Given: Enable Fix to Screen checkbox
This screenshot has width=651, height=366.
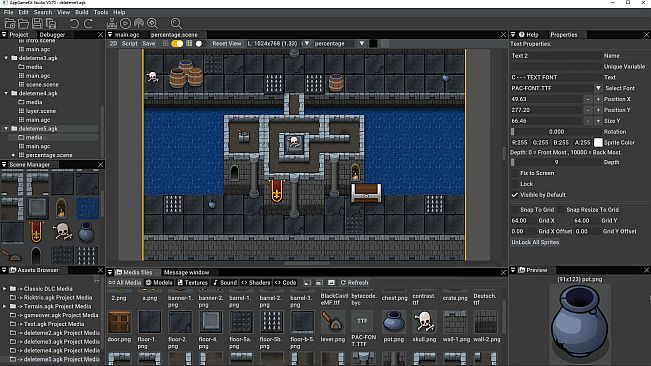Looking at the screenshot, I should (515, 173).
